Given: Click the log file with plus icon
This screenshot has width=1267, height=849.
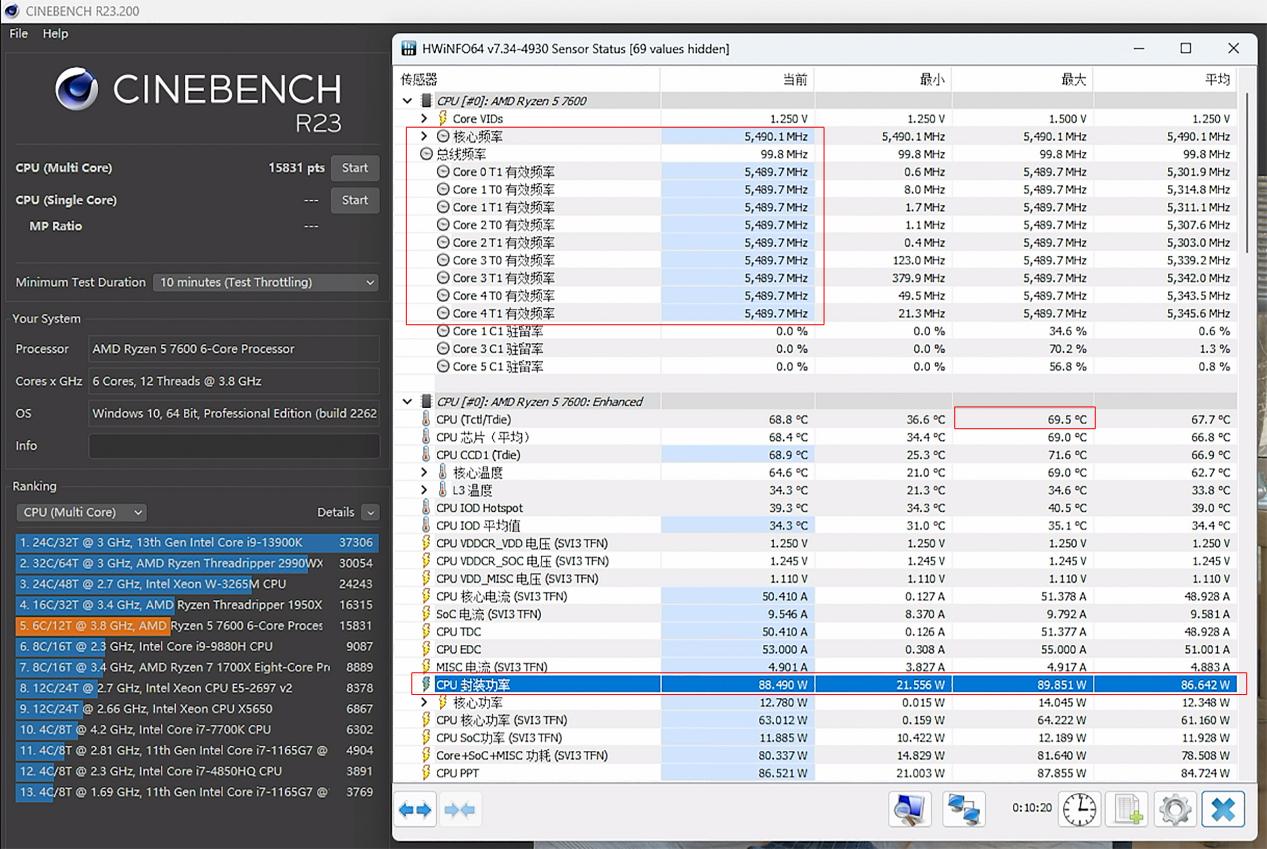Looking at the screenshot, I should (1128, 809).
